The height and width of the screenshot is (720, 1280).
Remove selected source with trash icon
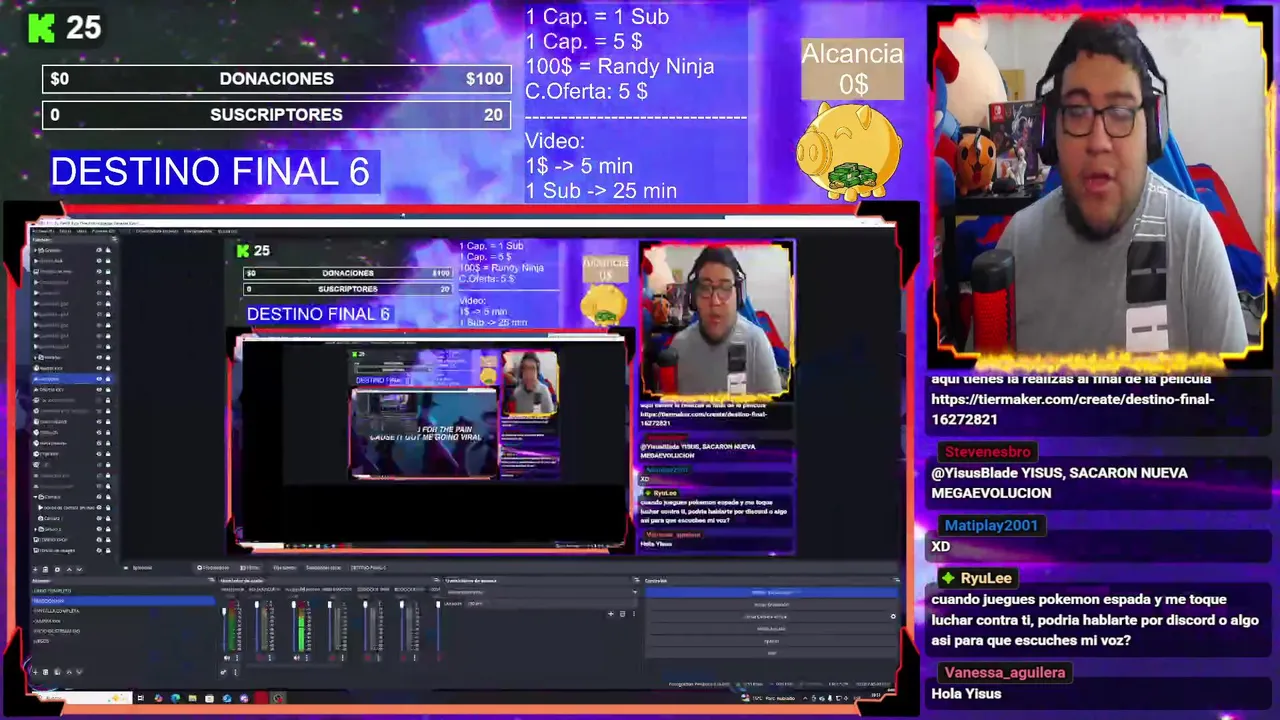45,569
